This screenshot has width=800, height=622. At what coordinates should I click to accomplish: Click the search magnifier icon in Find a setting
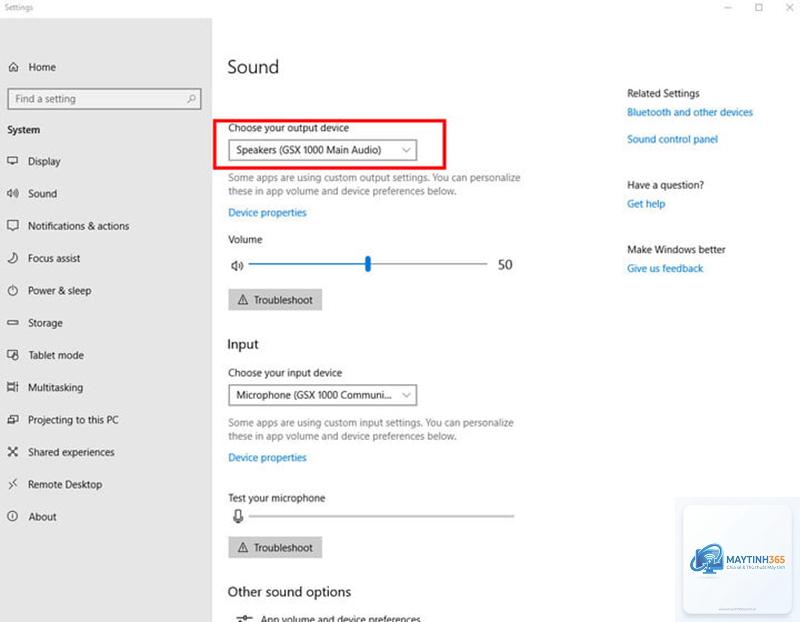click(x=191, y=98)
